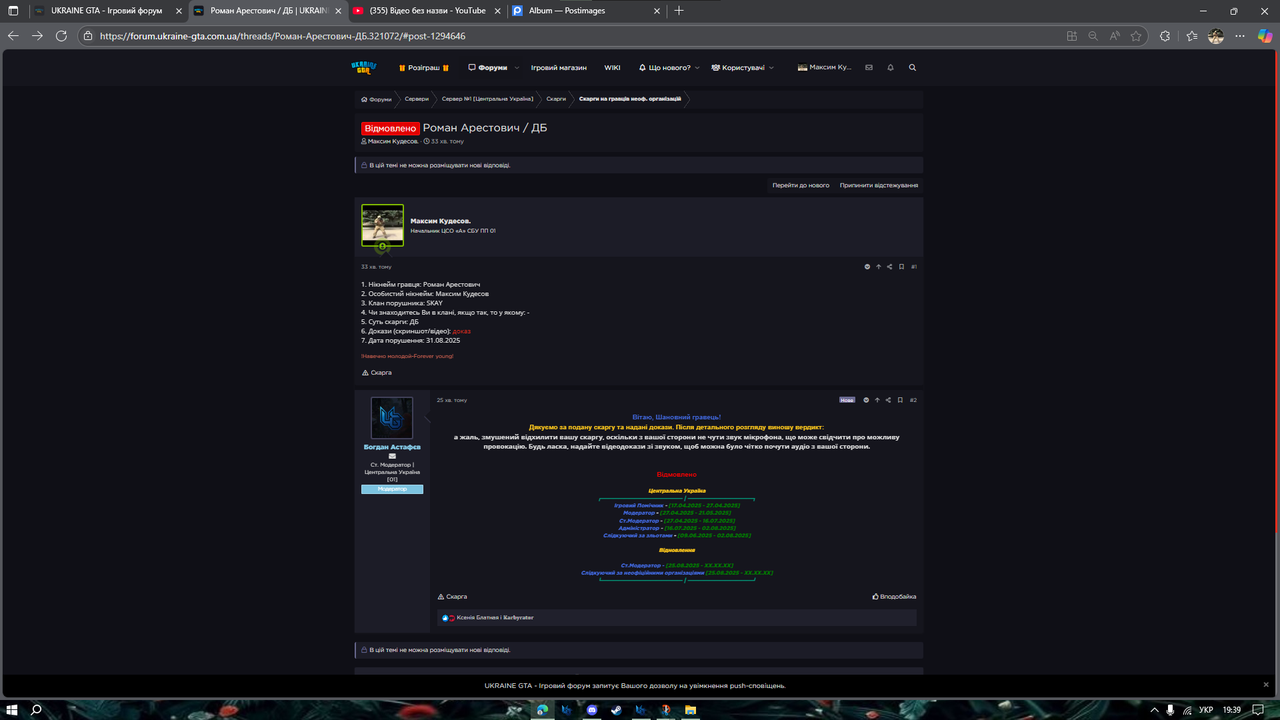The image size is (1280, 720).
Task: Open the WIKI menu item
Action: click(x=612, y=68)
